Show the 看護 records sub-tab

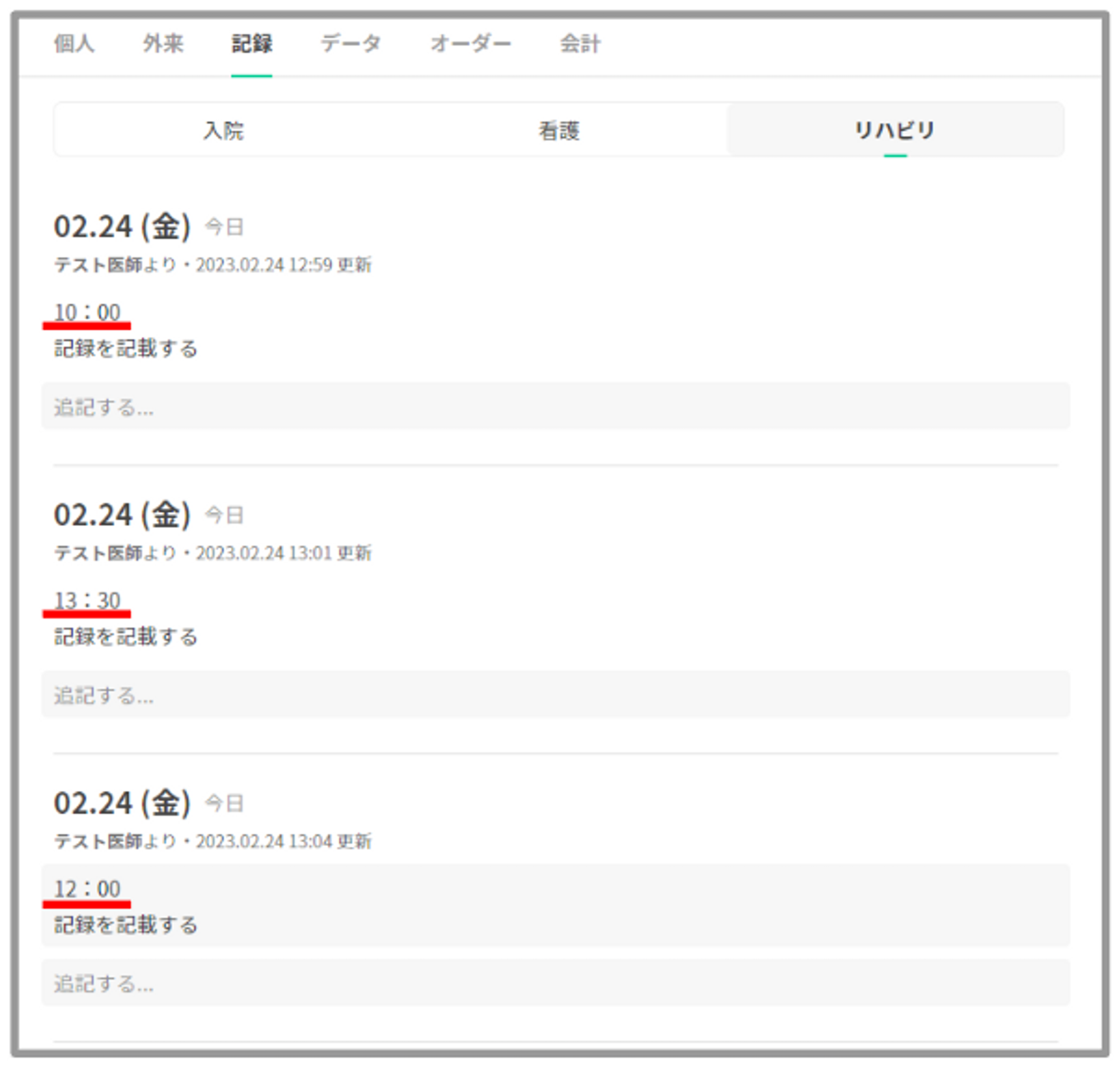point(559,130)
